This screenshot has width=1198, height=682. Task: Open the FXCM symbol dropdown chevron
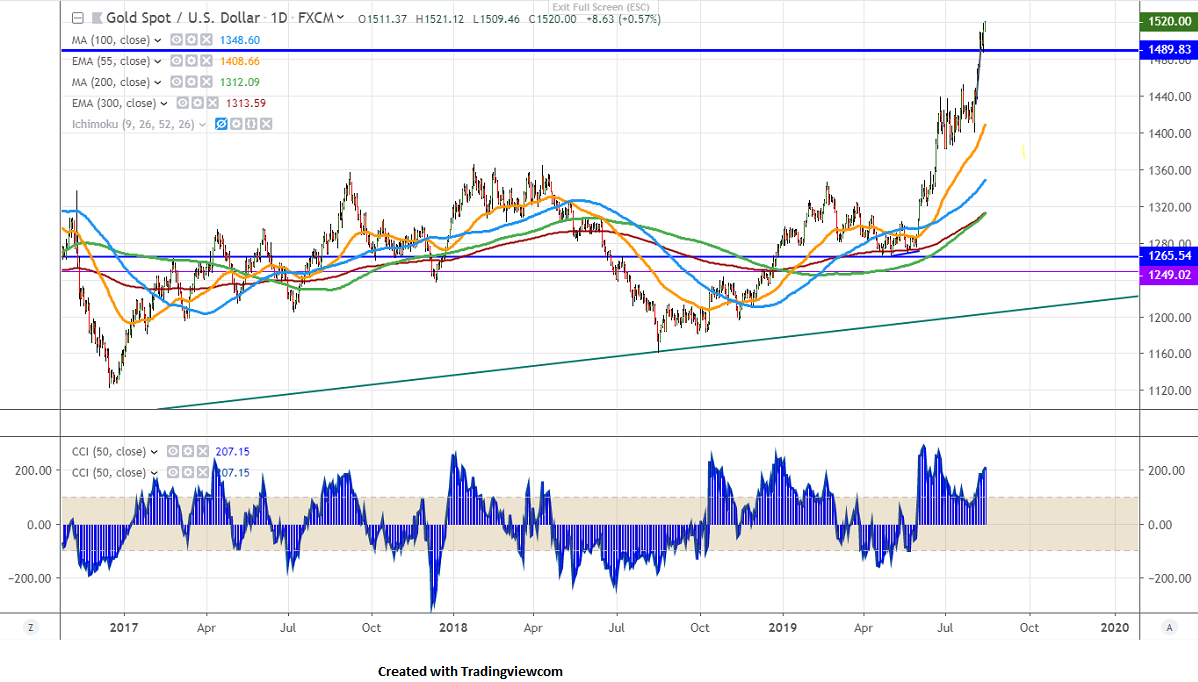pos(342,17)
